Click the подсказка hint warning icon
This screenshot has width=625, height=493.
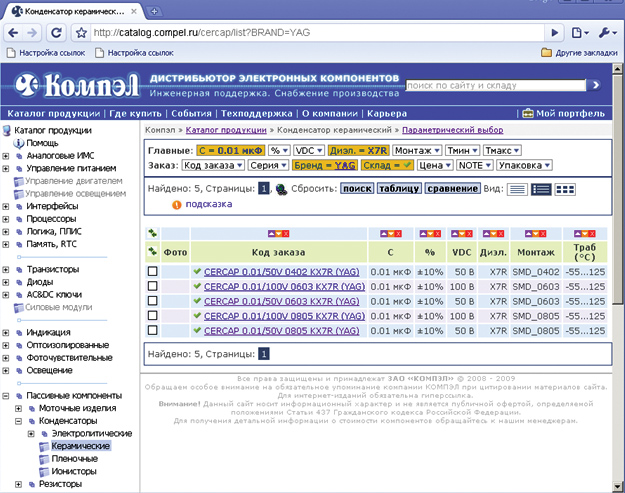tap(176, 205)
